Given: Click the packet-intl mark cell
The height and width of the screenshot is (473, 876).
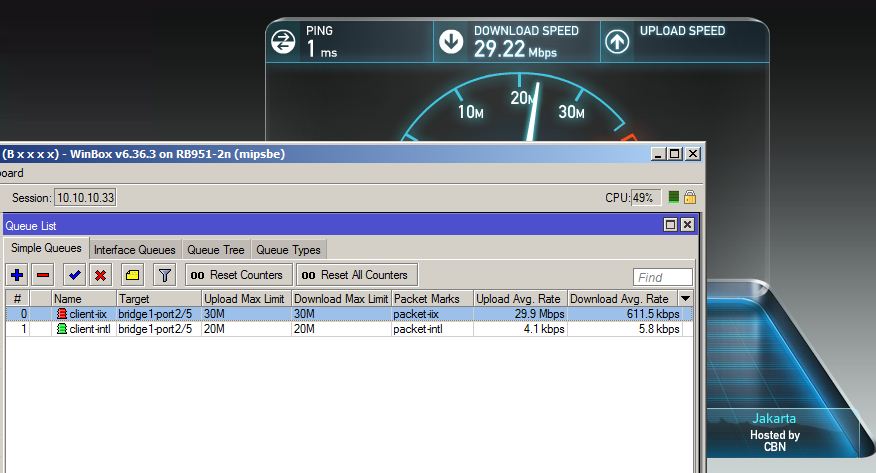Looking at the screenshot, I should tap(432, 329).
